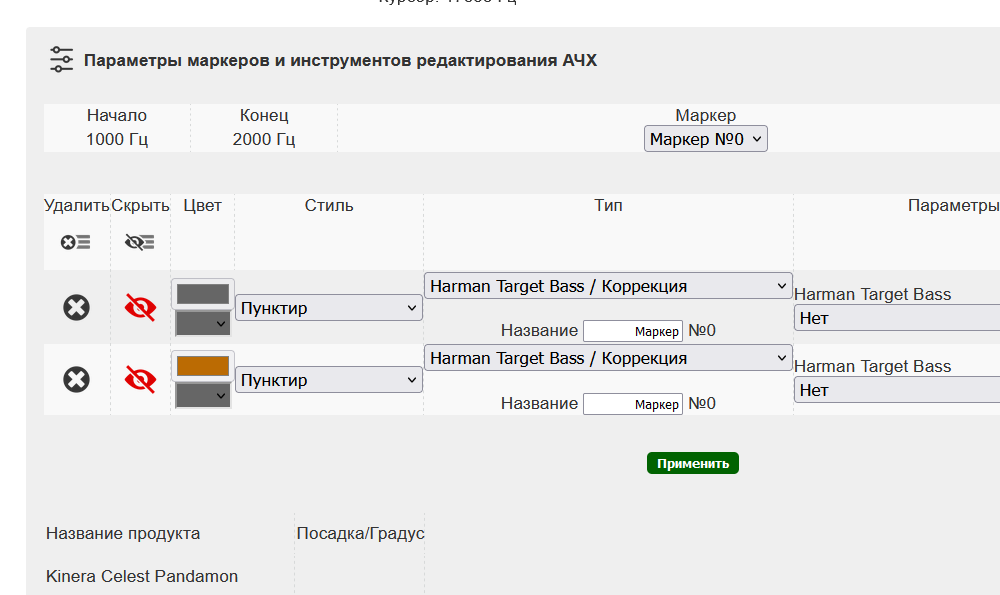
Task: Open second row Нет parameter dropdown
Action: 897,390
